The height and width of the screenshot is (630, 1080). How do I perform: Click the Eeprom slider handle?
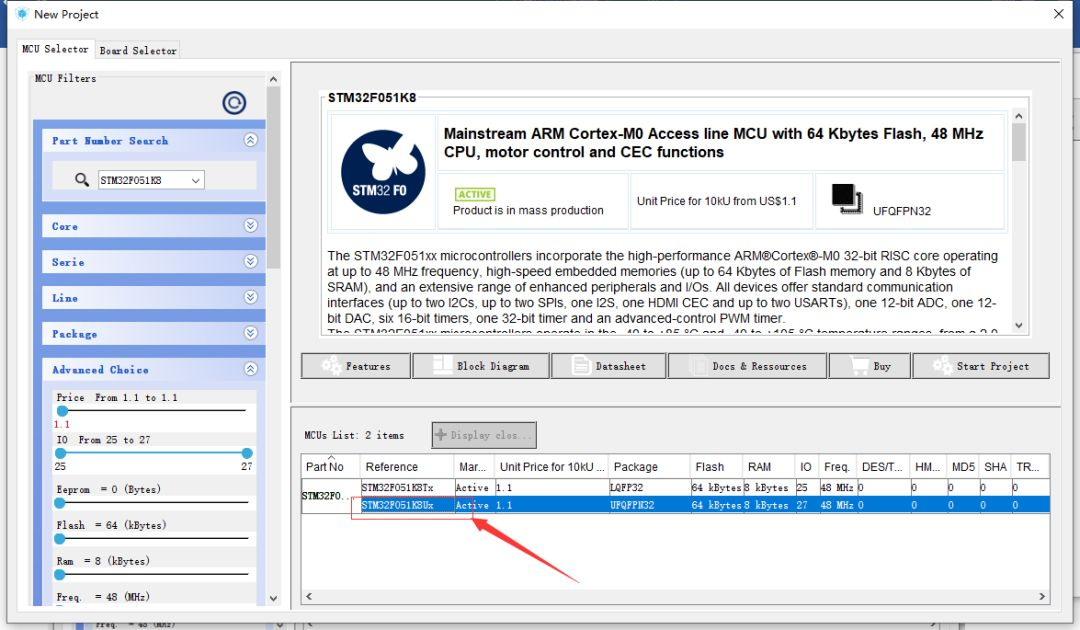tap(60, 503)
